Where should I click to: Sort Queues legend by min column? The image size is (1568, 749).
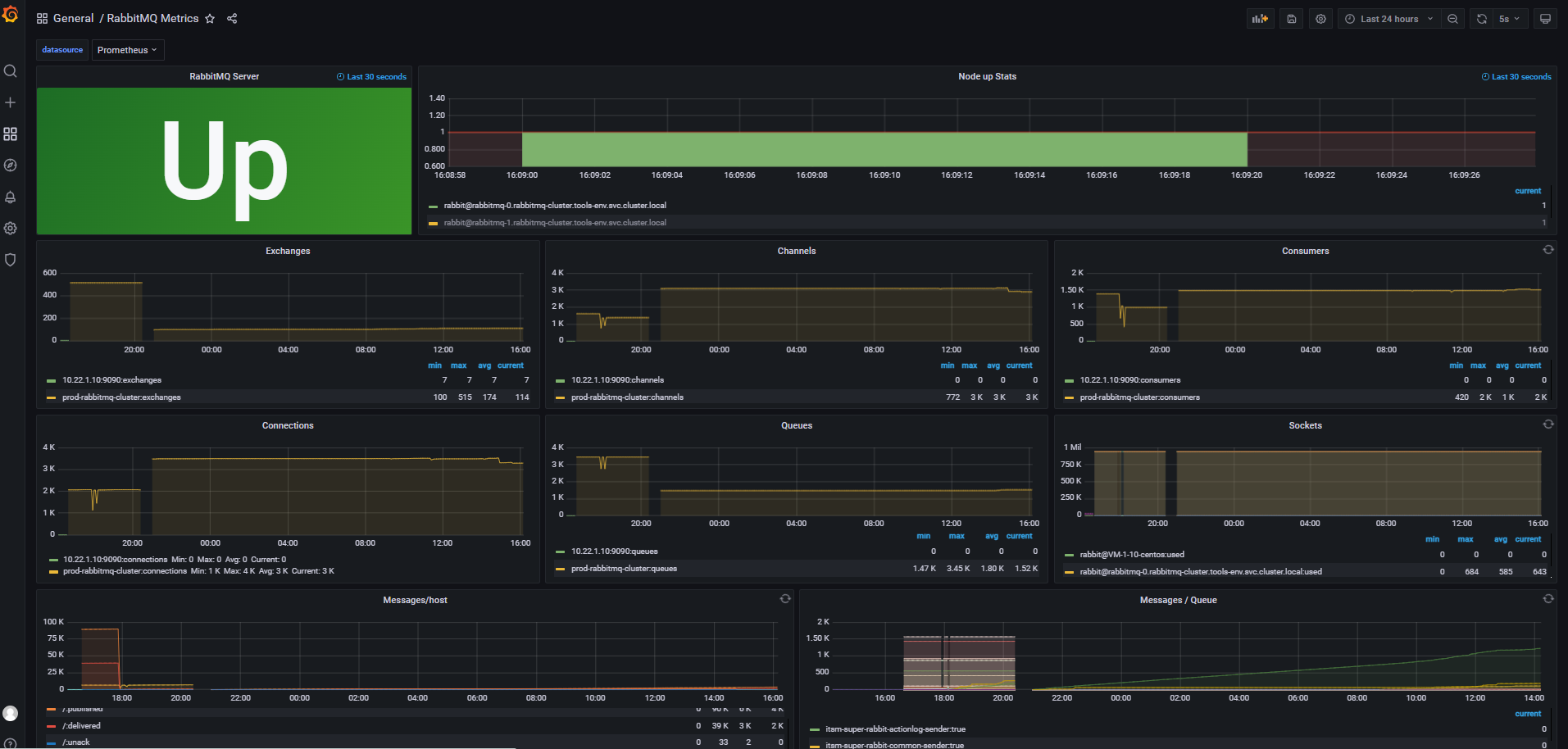click(924, 536)
